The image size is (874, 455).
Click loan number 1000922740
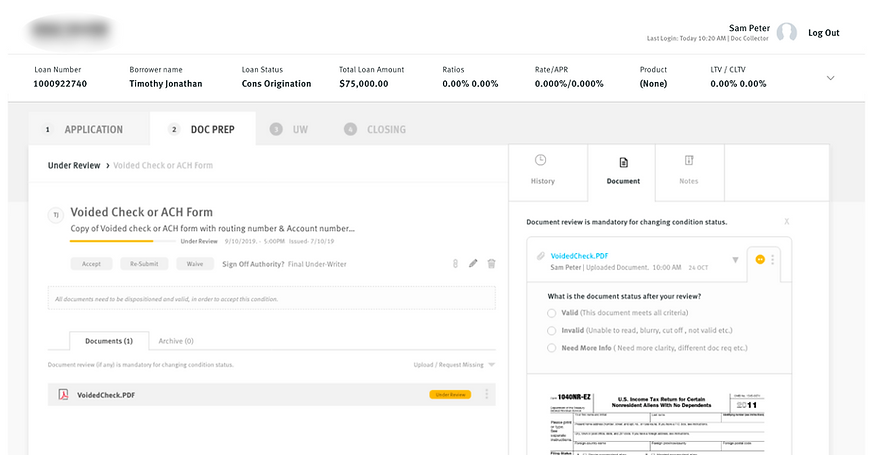coord(60,84)
